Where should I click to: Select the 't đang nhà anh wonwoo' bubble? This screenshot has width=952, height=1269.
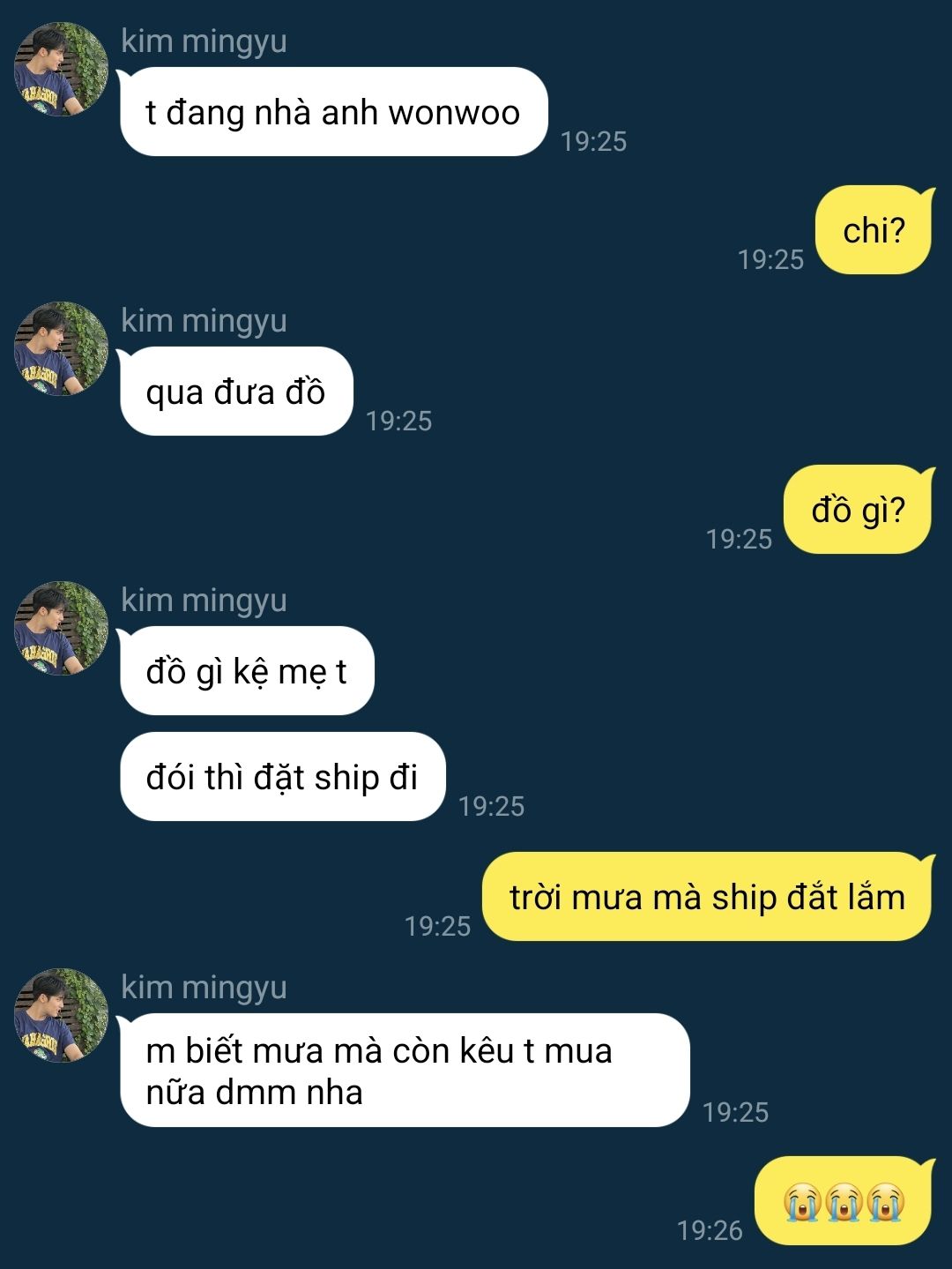(333, 112)
